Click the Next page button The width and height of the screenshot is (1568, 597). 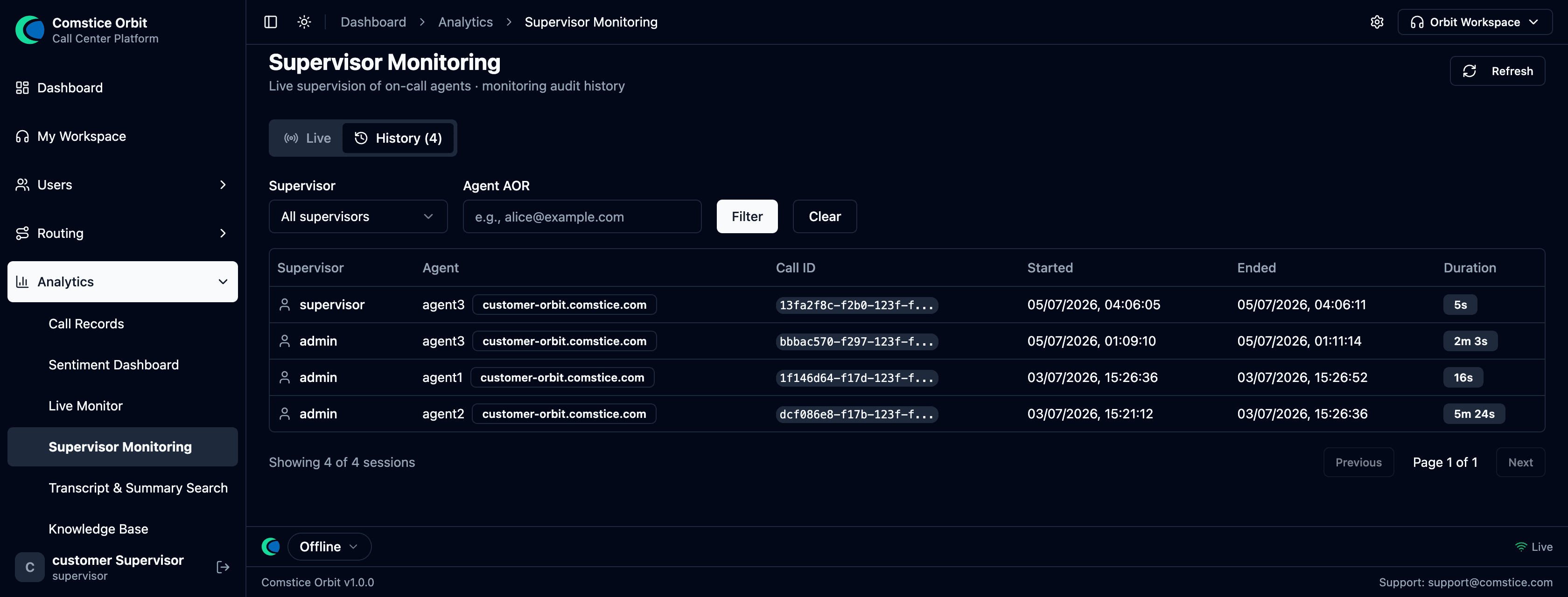pos(1520,463)
